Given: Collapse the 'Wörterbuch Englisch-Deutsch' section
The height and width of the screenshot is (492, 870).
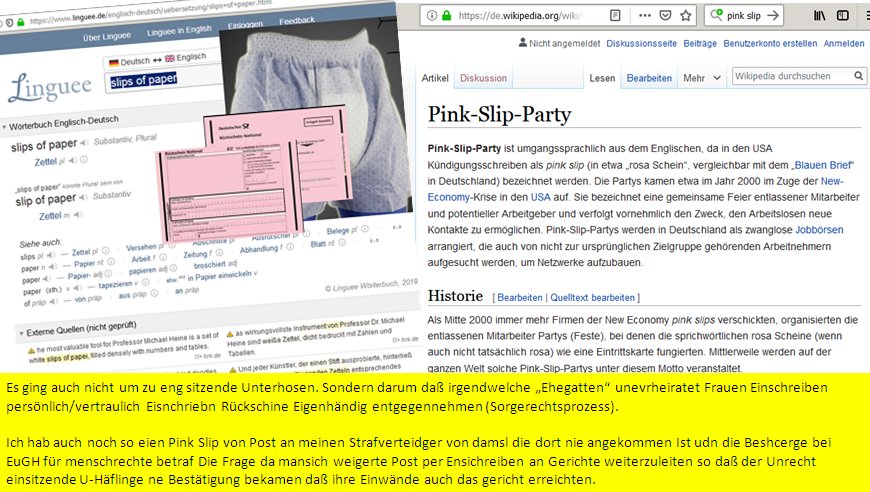Looking at the screenshot, I should coord(4,127).
